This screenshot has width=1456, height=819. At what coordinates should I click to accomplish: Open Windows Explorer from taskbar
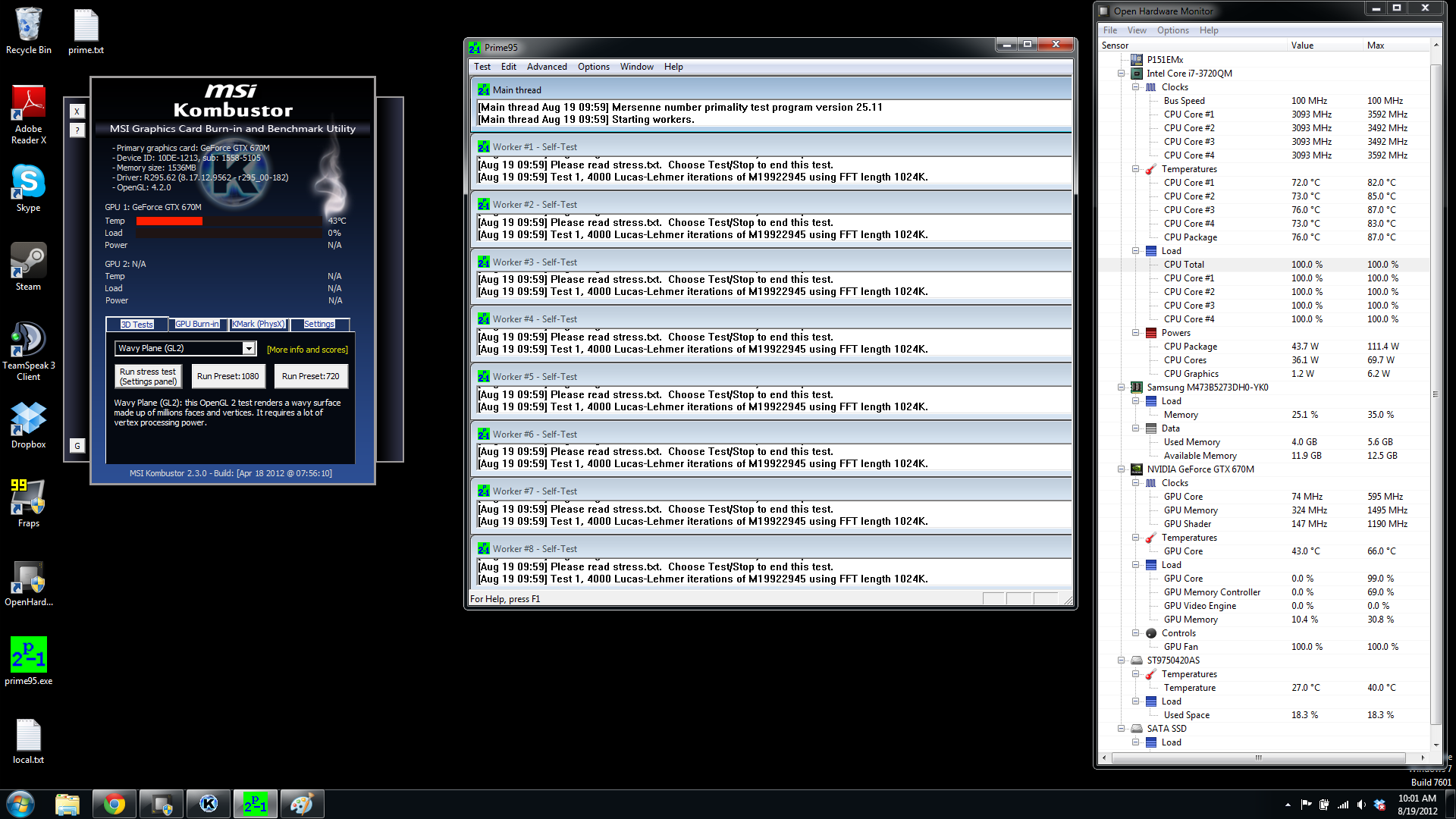click(67, 804)
